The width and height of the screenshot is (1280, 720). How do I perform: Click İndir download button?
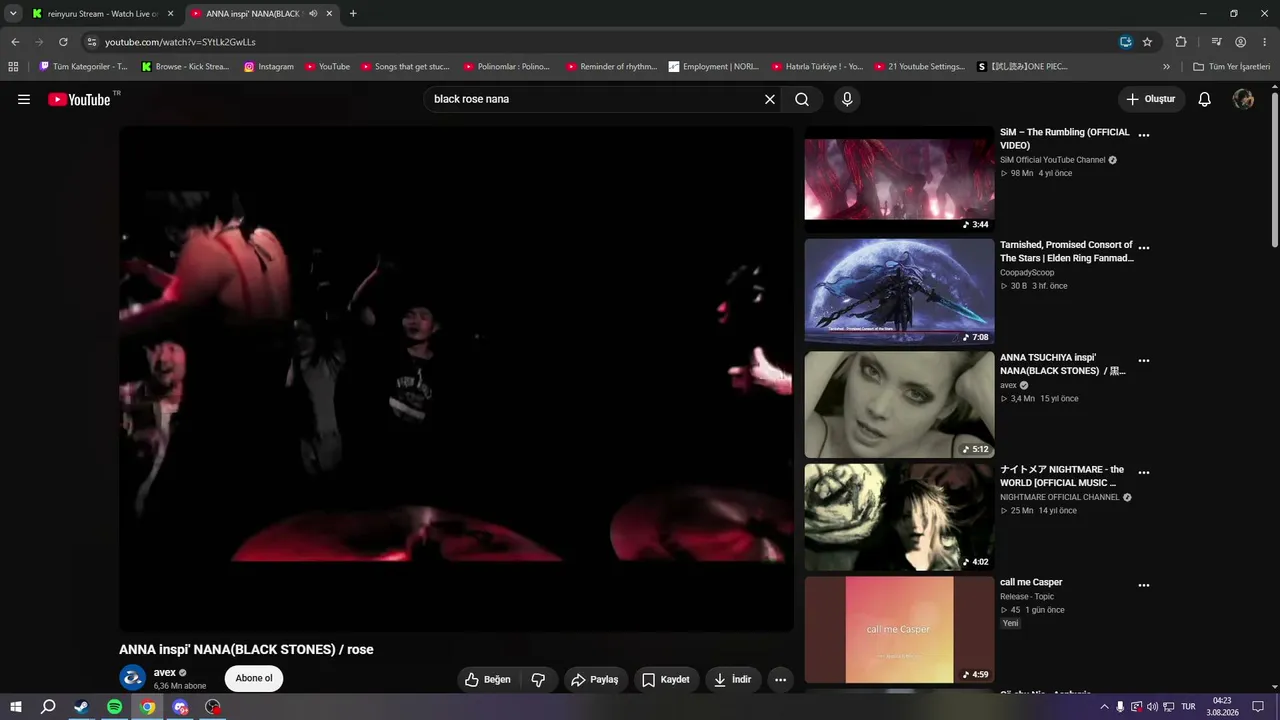pos(732,679)
